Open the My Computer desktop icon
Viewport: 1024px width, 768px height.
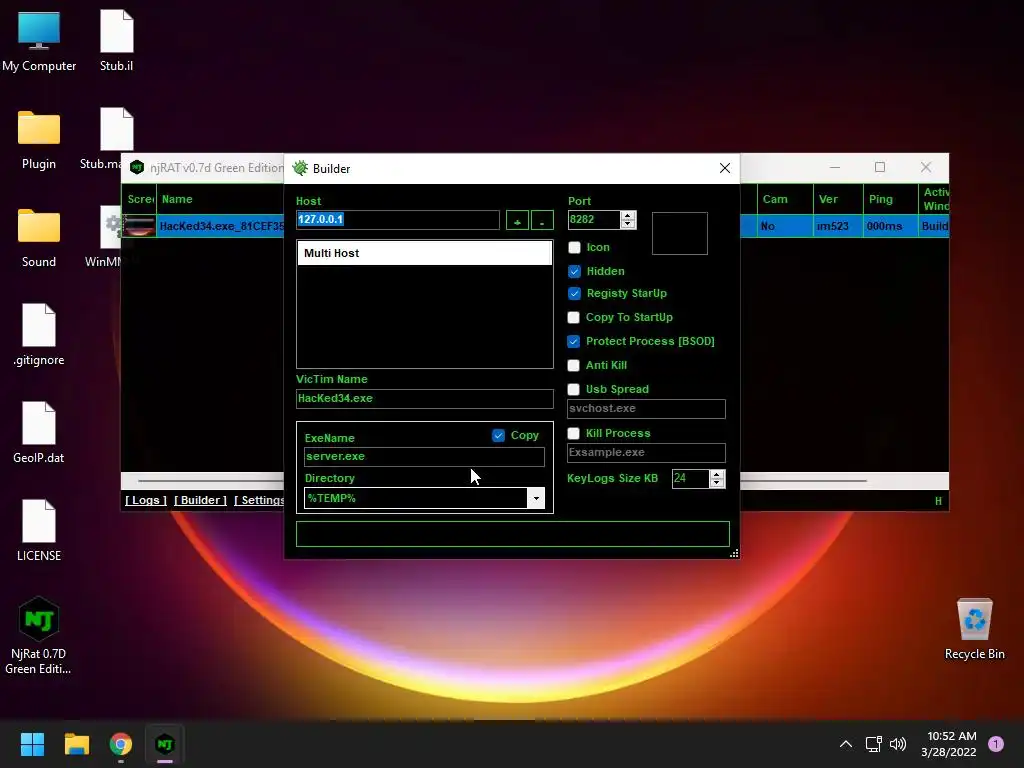39,40
